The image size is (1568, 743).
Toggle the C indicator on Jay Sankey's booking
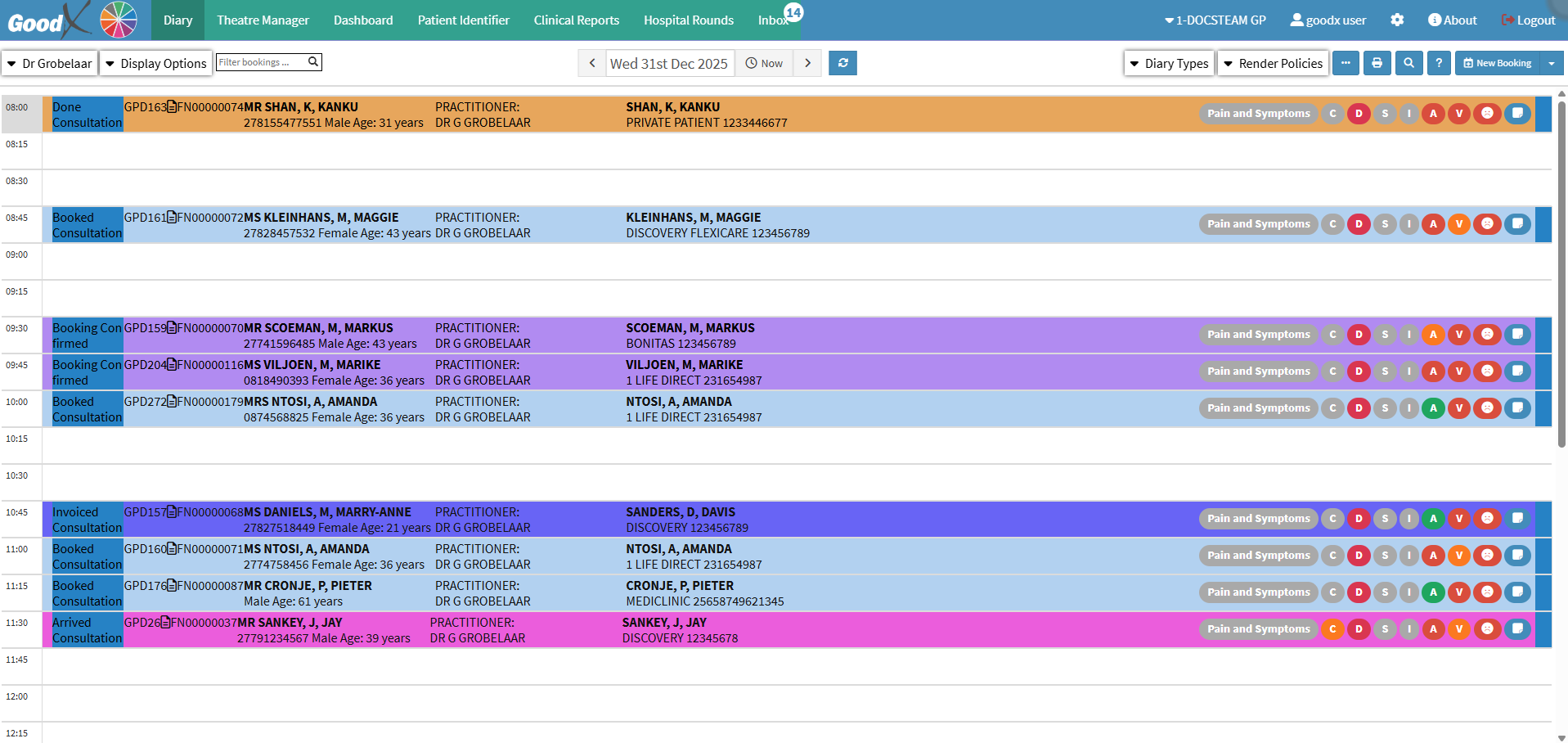(x=1332, y=629)
